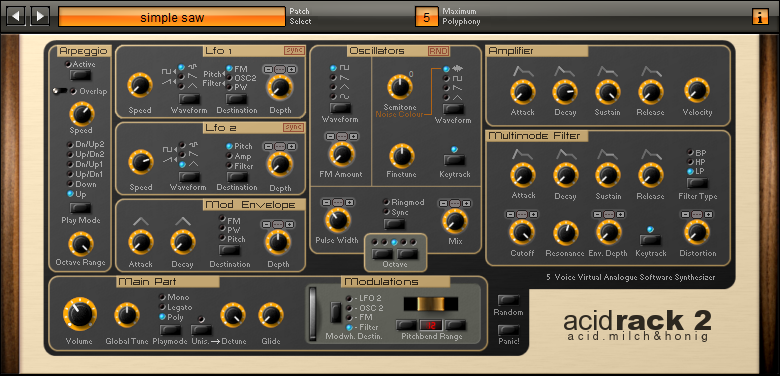This screenshot has width=780, height=376.
Task: Click the Lfo 1 sync icon
Action: coord(293,50)
